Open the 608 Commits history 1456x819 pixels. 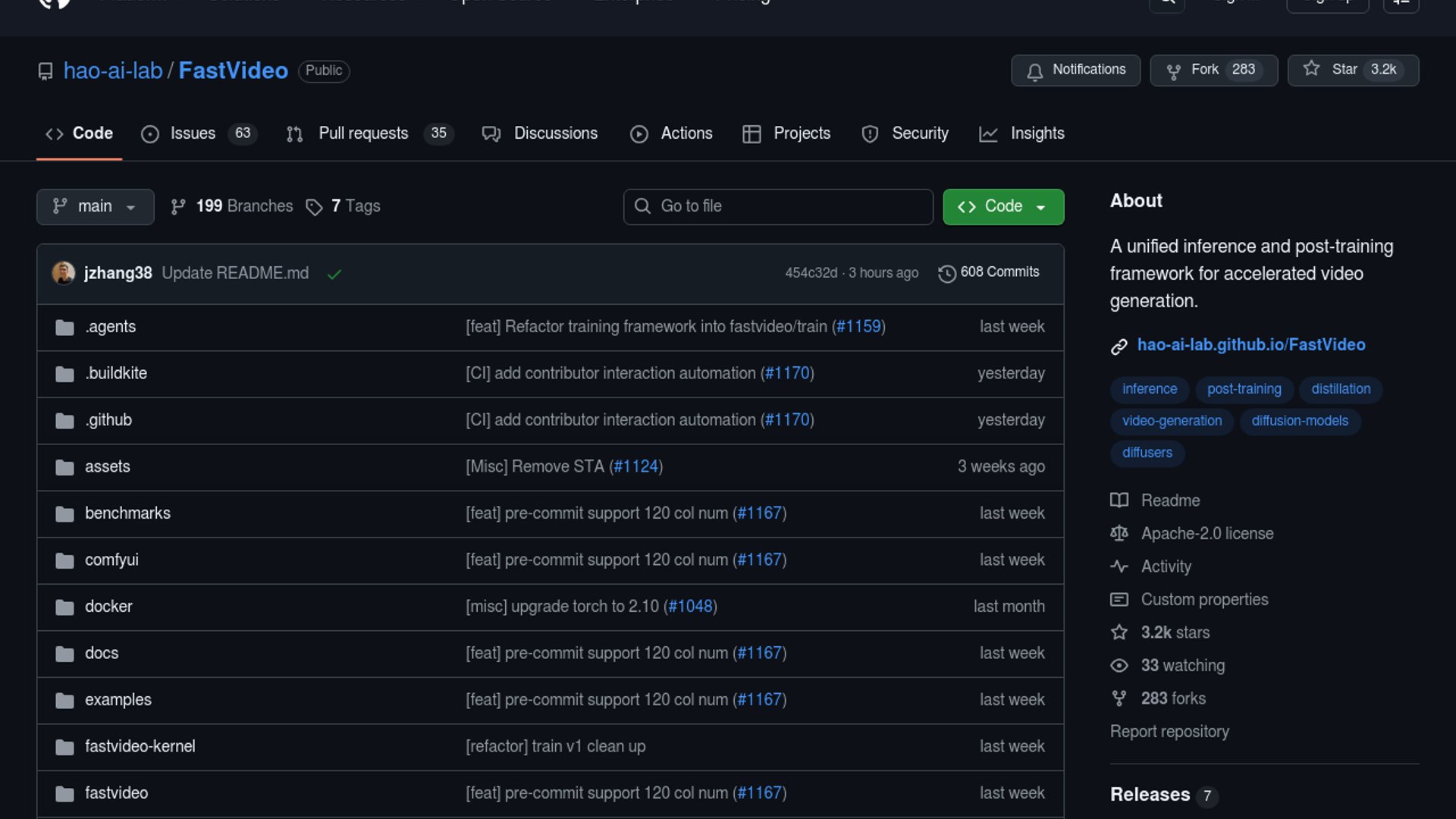coord(989,272)
